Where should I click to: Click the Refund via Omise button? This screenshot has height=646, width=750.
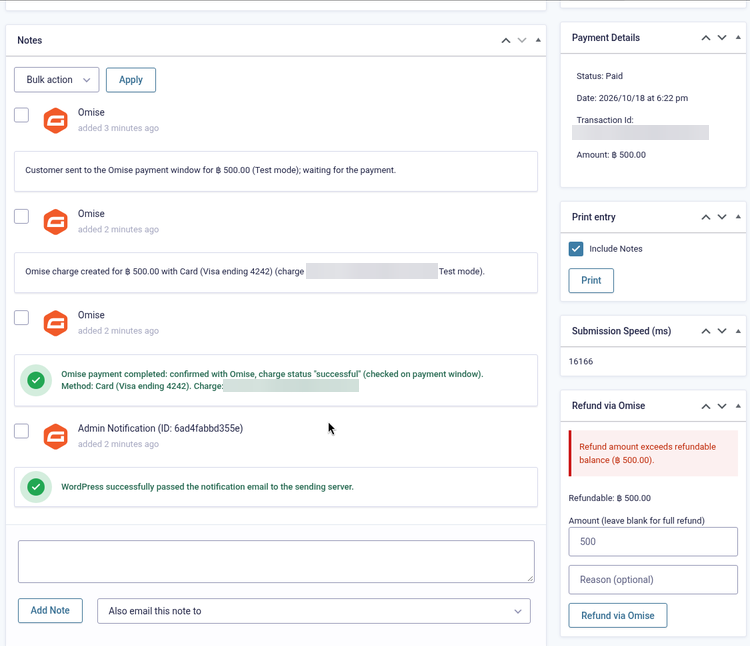click(618, 615)
